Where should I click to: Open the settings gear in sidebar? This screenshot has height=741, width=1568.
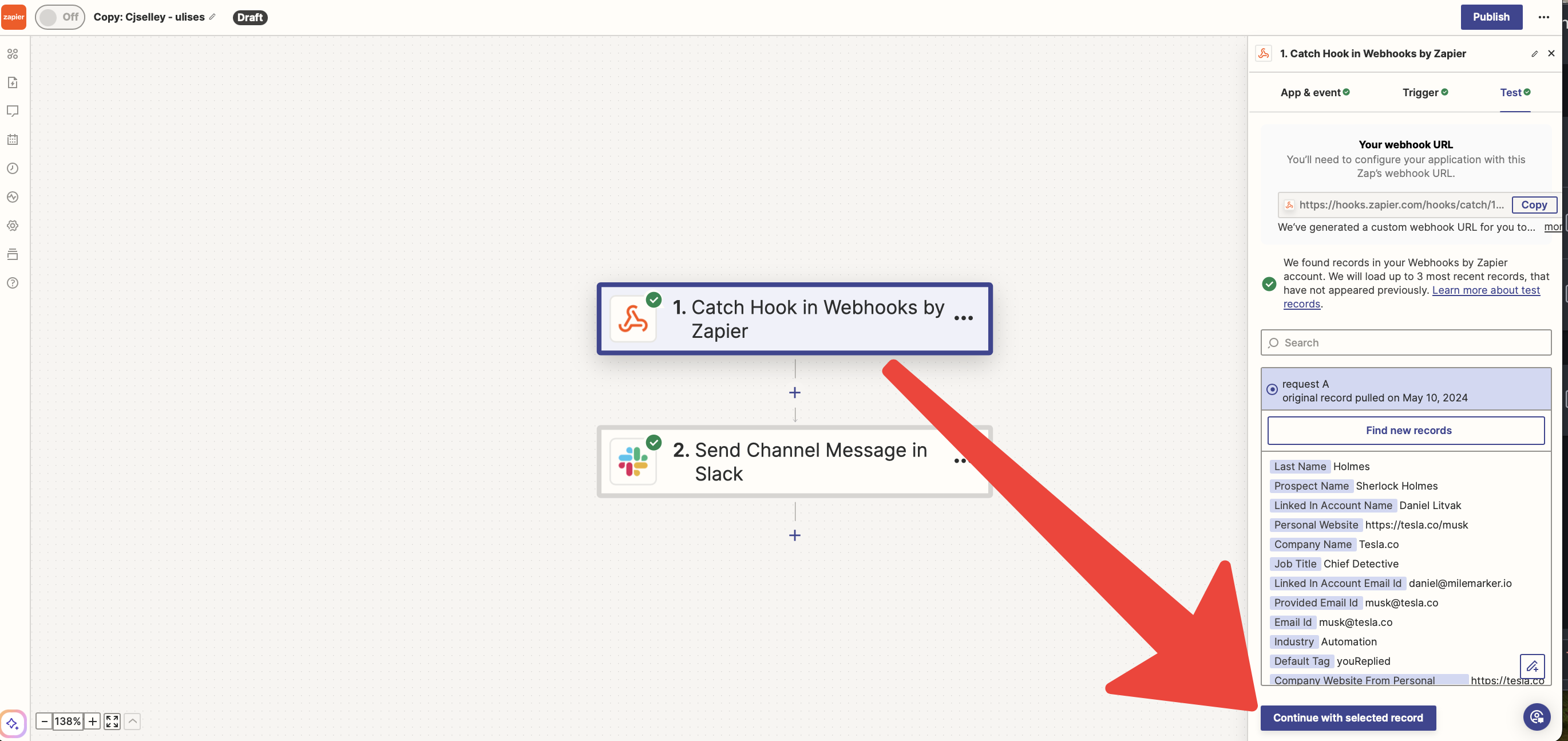point(13,226)
